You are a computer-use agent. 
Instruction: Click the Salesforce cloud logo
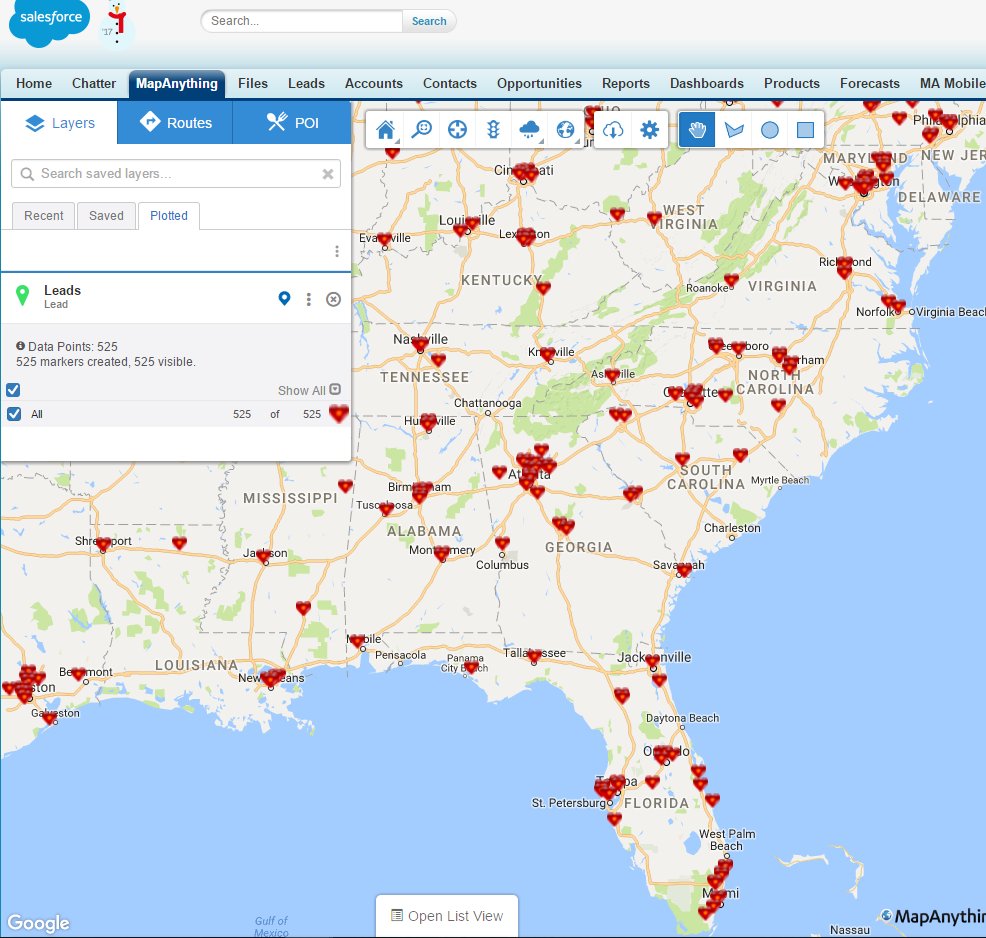[49, 23]
